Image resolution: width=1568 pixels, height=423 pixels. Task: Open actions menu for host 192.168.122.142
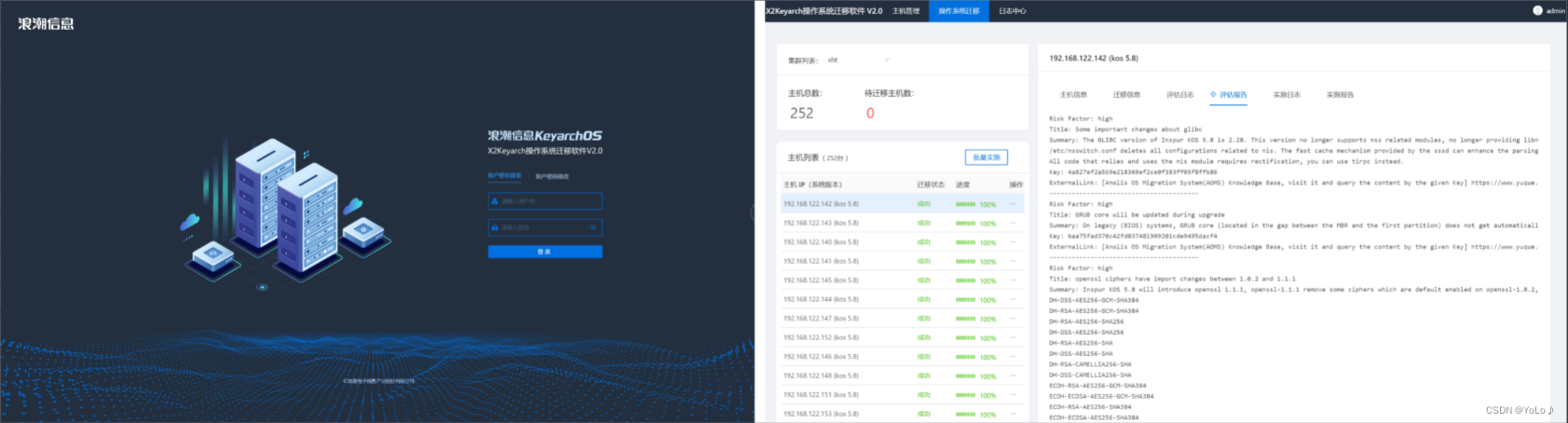(1013, 204)
